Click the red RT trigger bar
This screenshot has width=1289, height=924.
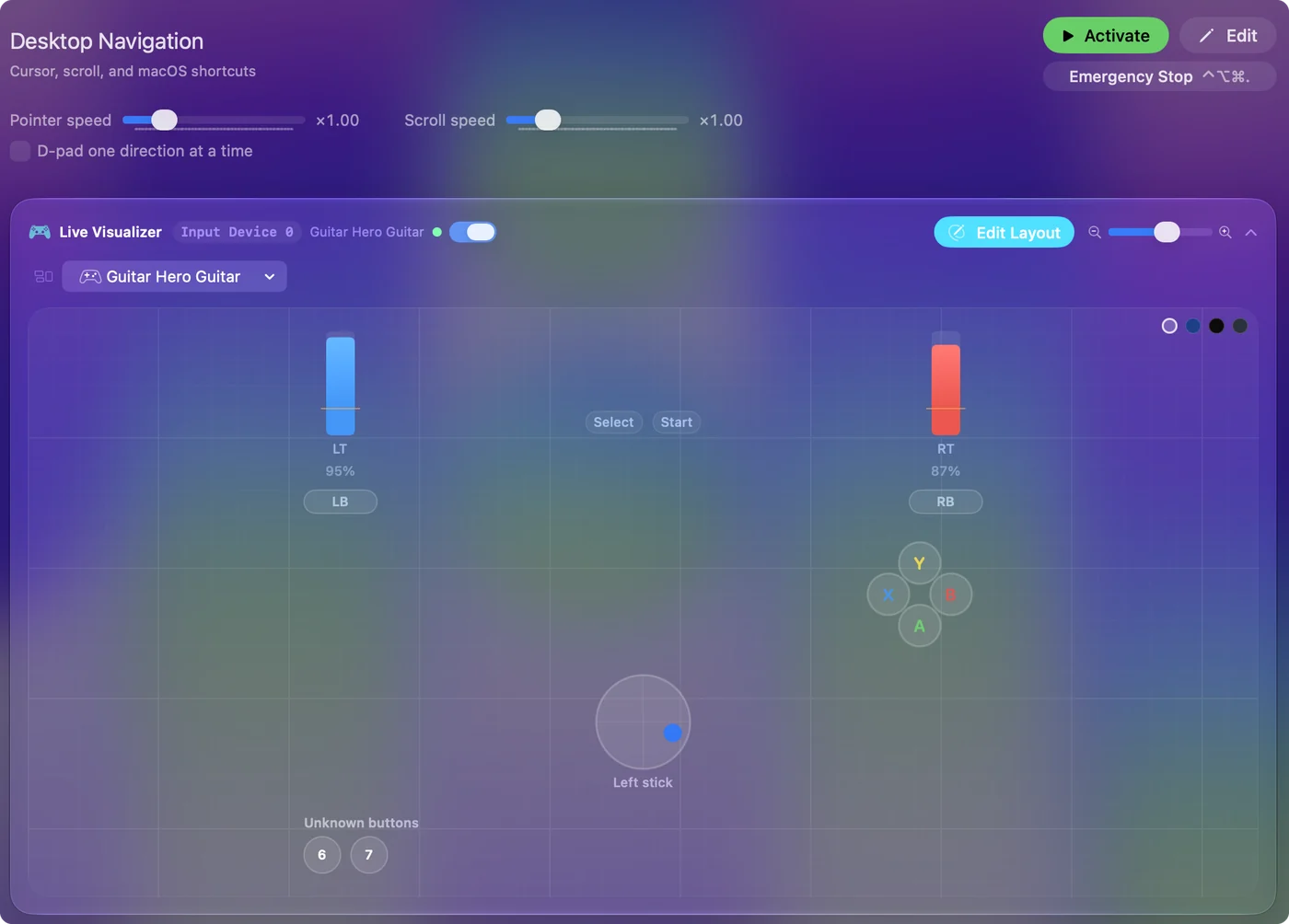point(946,384)
